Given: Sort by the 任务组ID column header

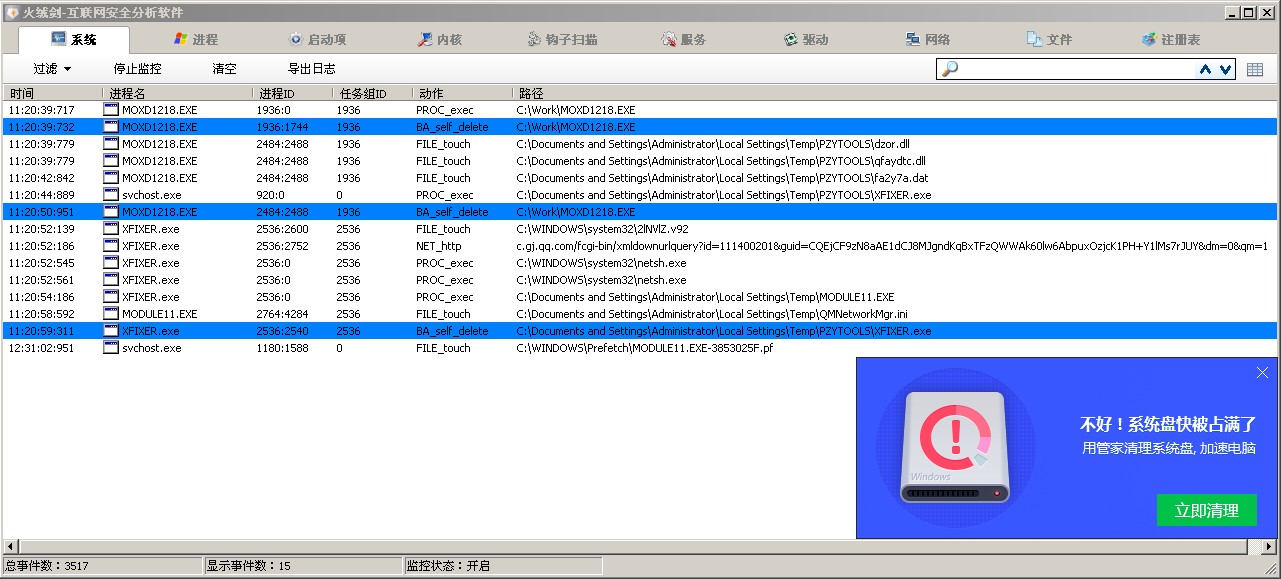Looking at the screenshot, I should click(x=372, y=93).
